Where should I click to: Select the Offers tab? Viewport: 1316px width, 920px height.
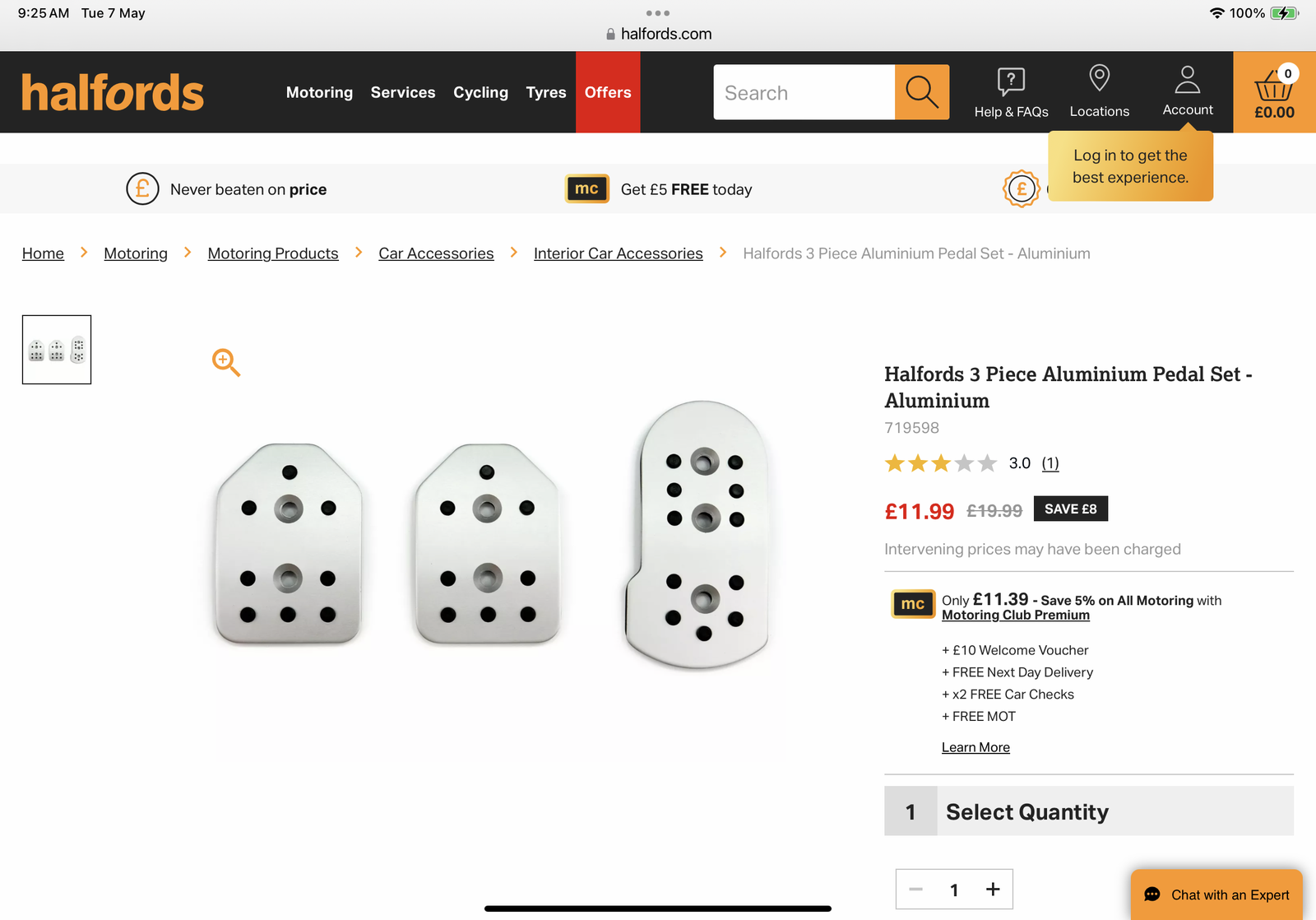pyautogui.click(x=608, y=92)
